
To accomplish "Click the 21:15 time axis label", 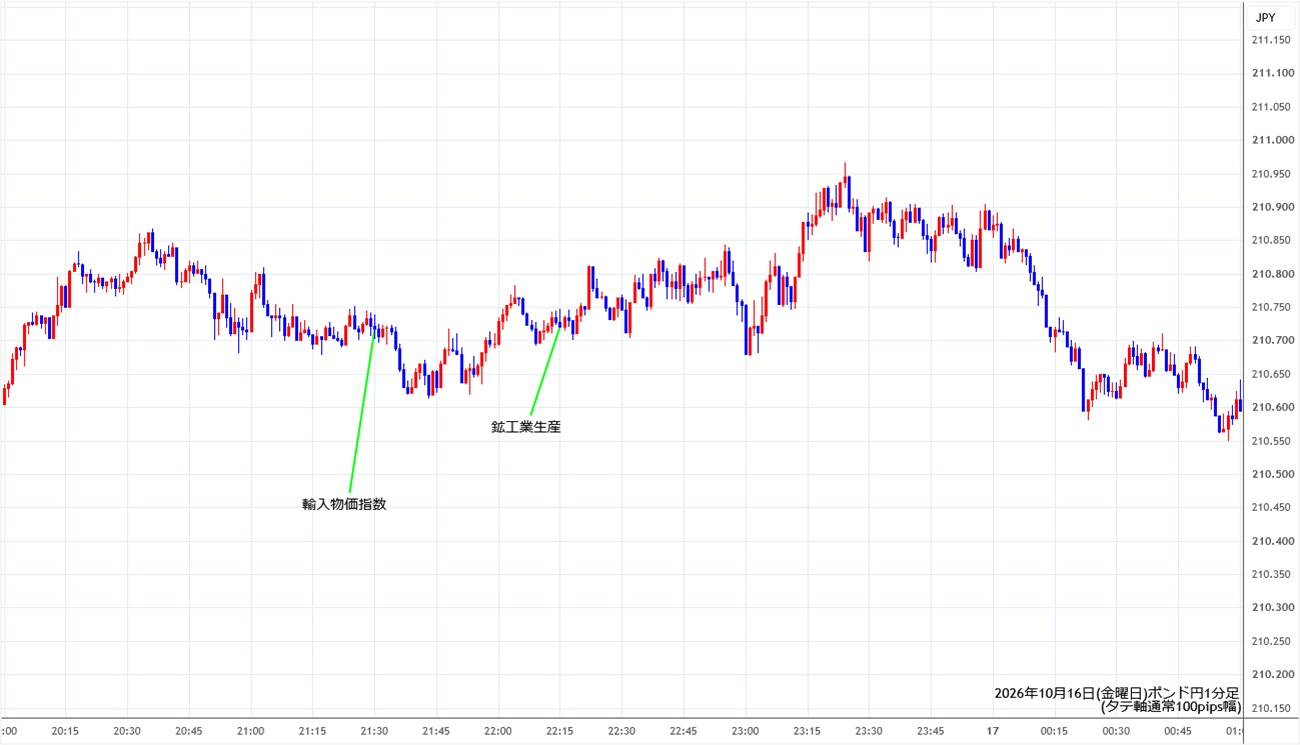I will 313,731.
